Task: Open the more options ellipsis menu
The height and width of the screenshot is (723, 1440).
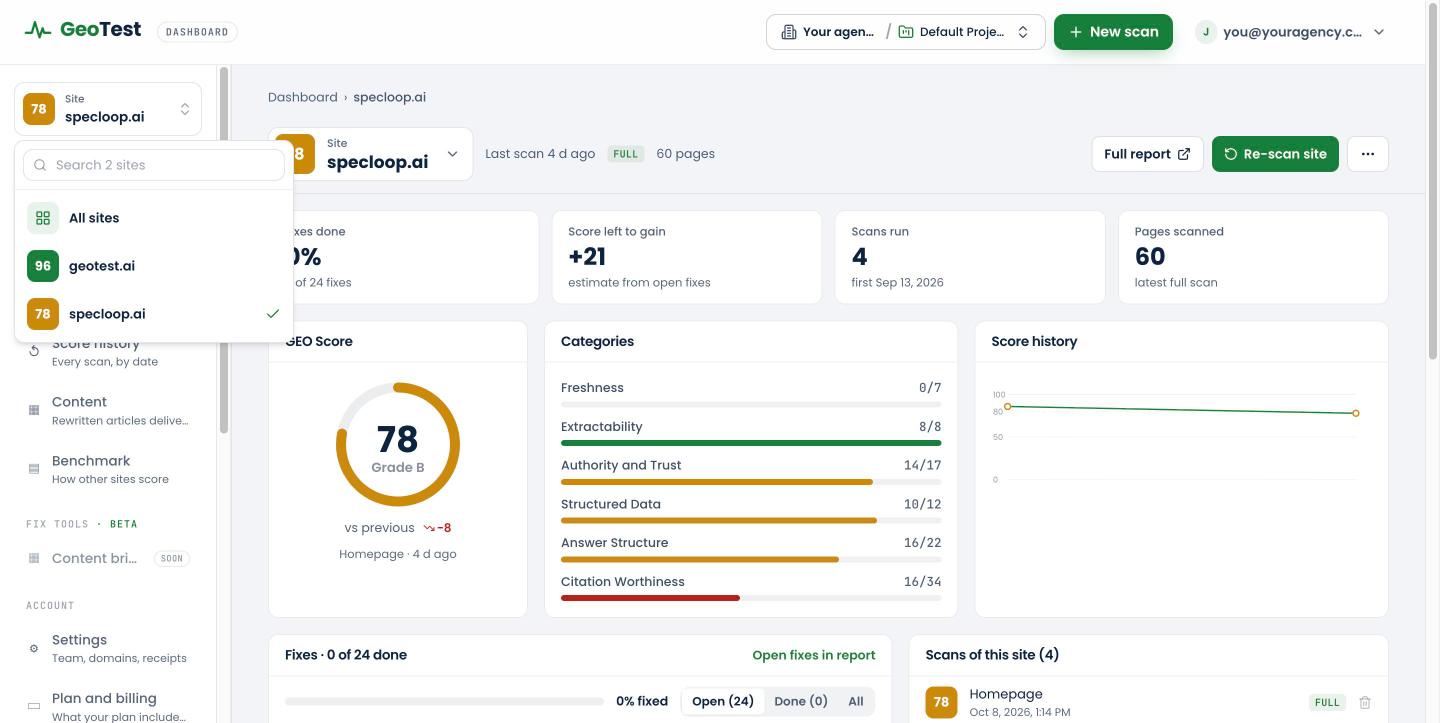Action: point(1368,154)
